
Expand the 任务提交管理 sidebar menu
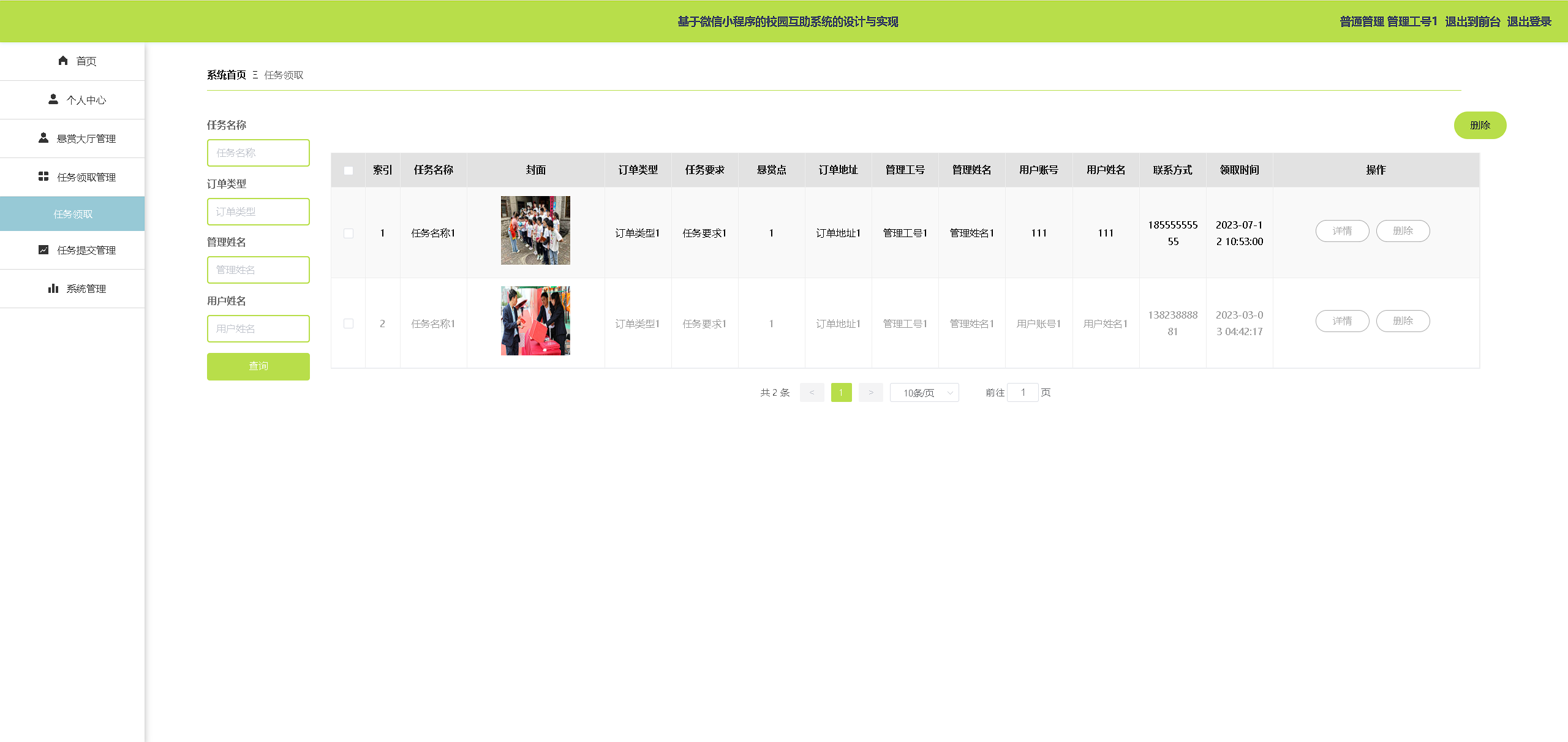tap(86, 250)
